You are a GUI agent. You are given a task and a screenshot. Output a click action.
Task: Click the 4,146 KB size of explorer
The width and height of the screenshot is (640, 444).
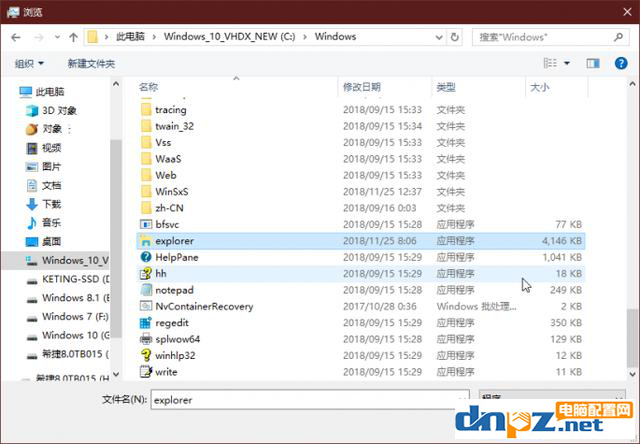[562, 241]
